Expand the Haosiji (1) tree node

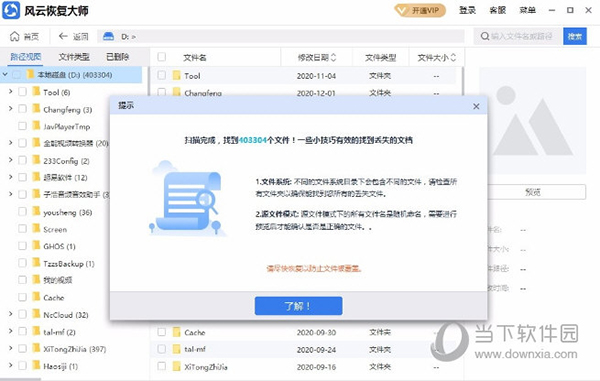coord(11,365)
